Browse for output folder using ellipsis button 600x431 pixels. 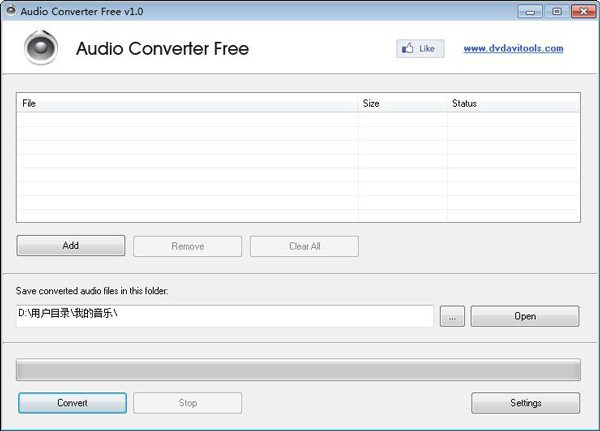click(x=452, y=316)
